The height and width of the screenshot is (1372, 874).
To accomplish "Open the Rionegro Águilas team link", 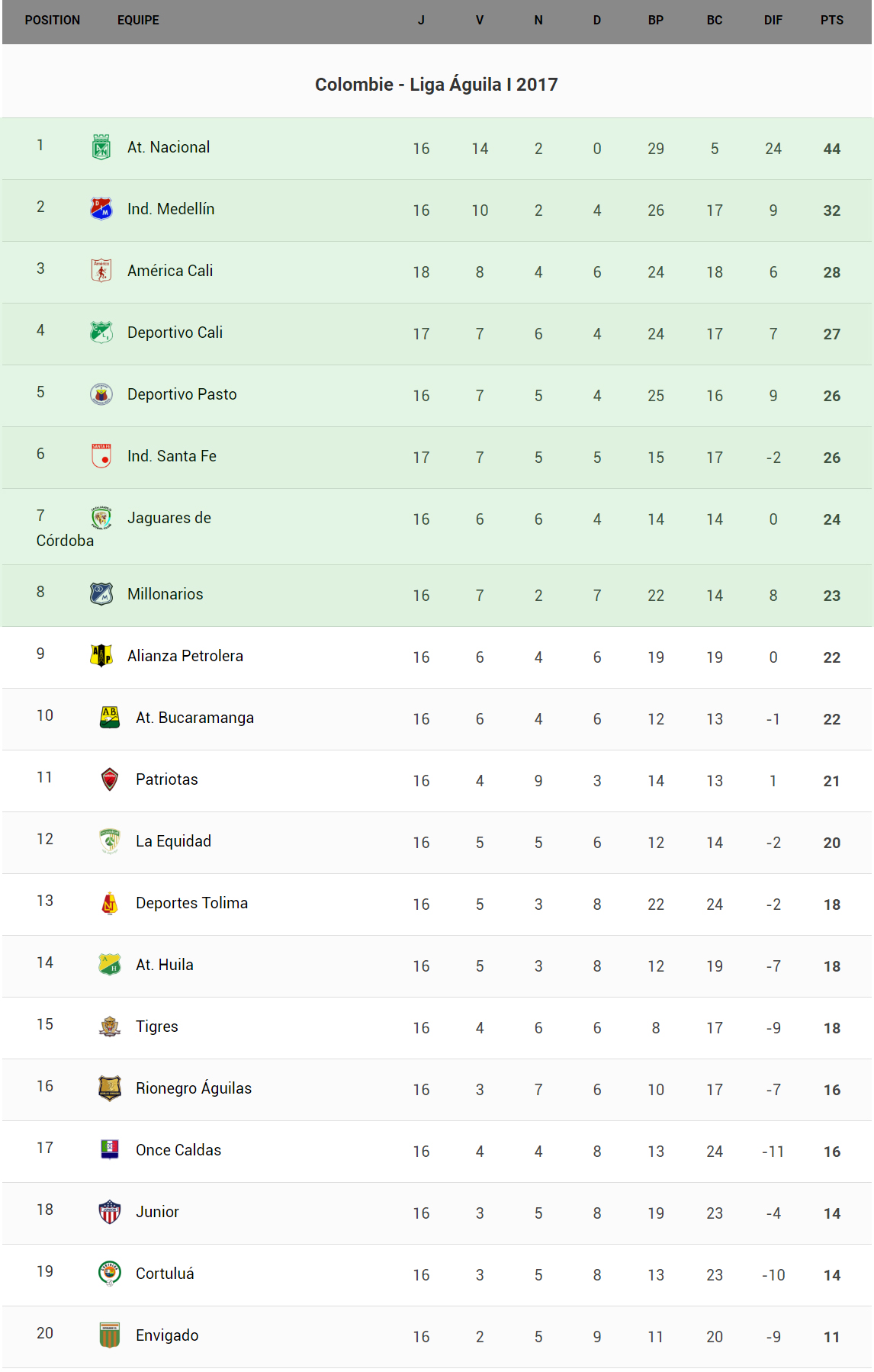I will (193, 1088).
